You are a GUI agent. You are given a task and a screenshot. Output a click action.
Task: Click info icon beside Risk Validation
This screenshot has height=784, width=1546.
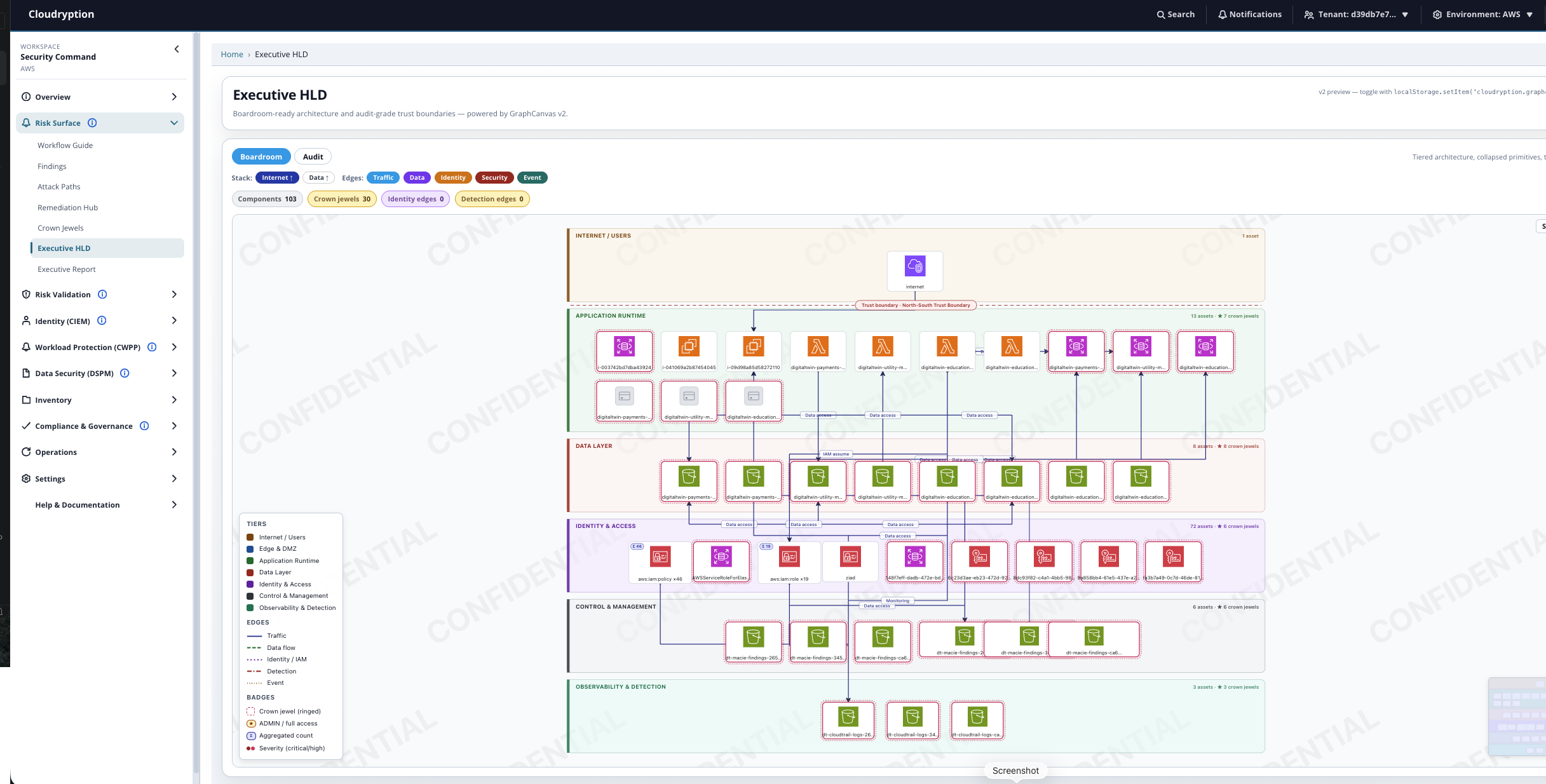pyautogui.click(x=102, y=294)
